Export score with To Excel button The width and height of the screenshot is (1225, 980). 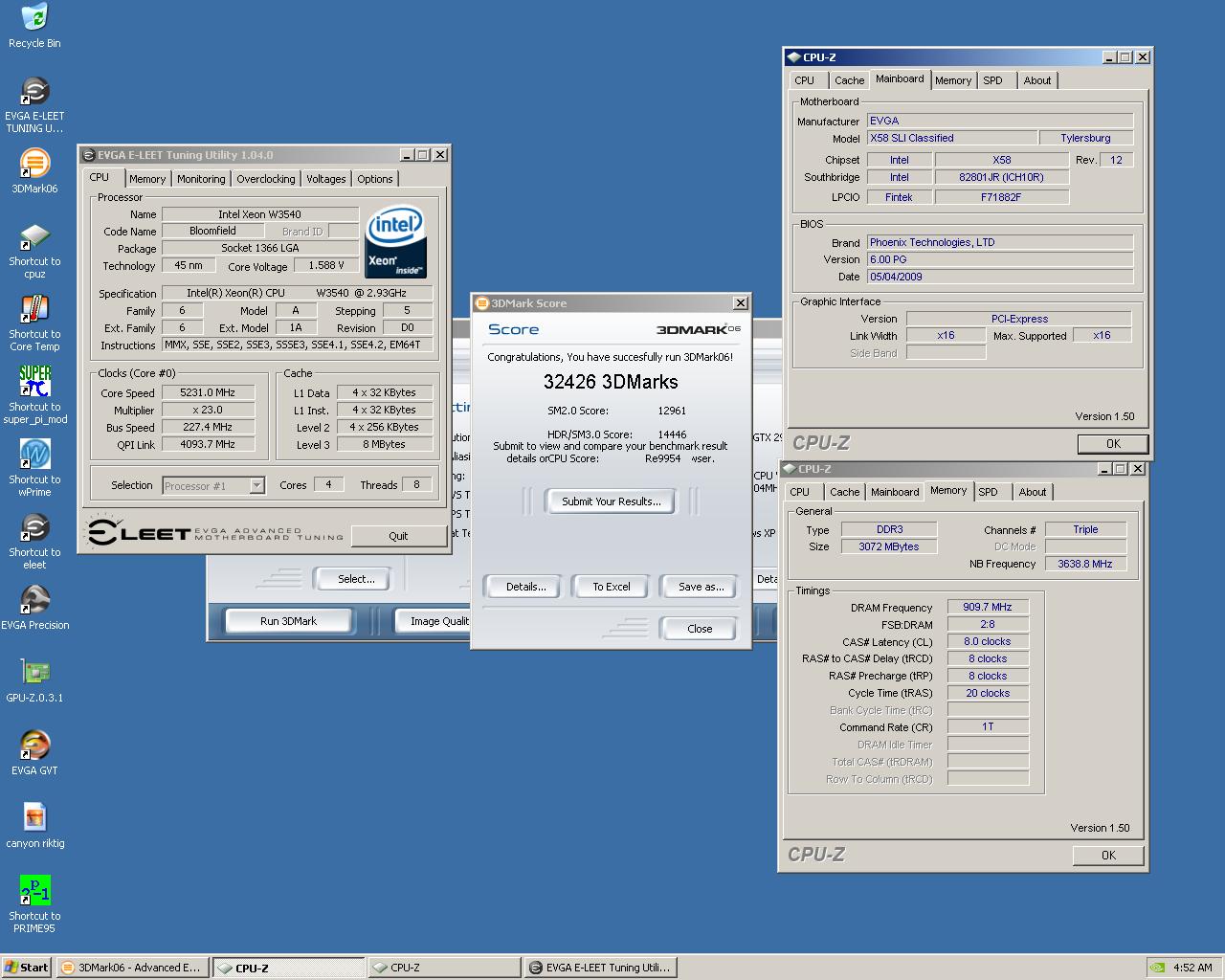tap(611, 587)
